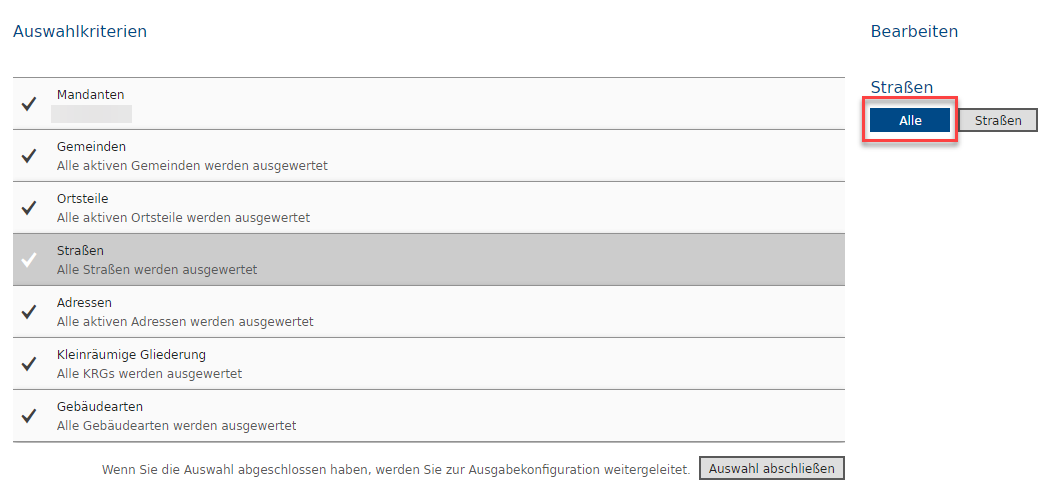1042x485 pixels.
Task: Click the white checkmark beside Straßen row
Action: [x=29, y=260]
